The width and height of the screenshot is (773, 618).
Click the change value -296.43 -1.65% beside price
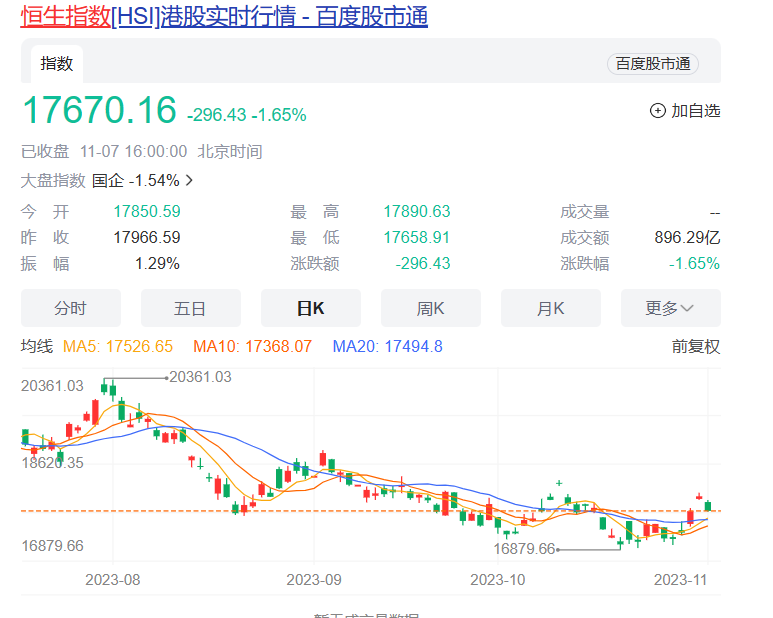tap(246, 115)
